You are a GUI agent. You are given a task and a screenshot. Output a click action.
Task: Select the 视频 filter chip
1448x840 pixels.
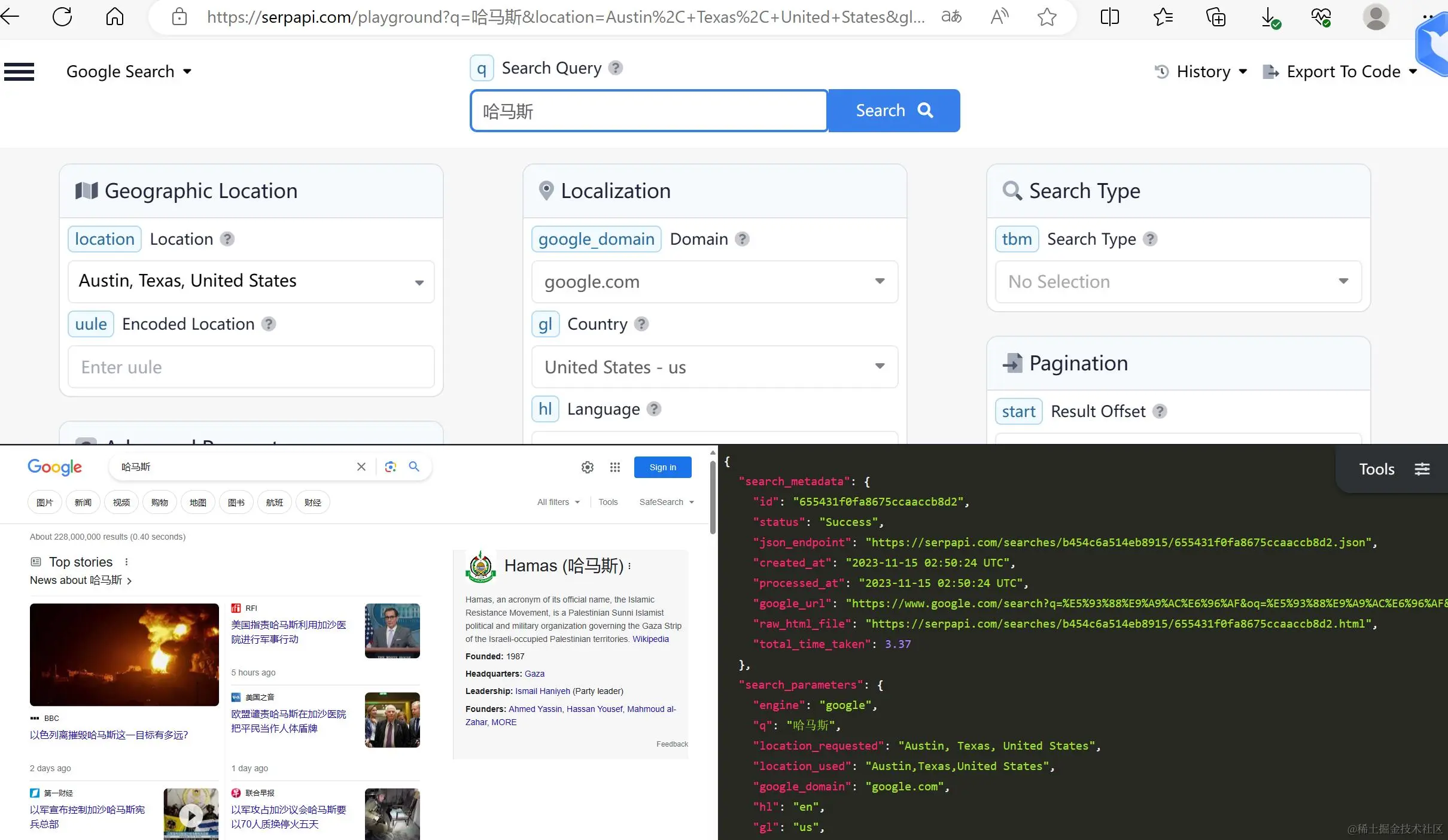click(x=121, y=502)
